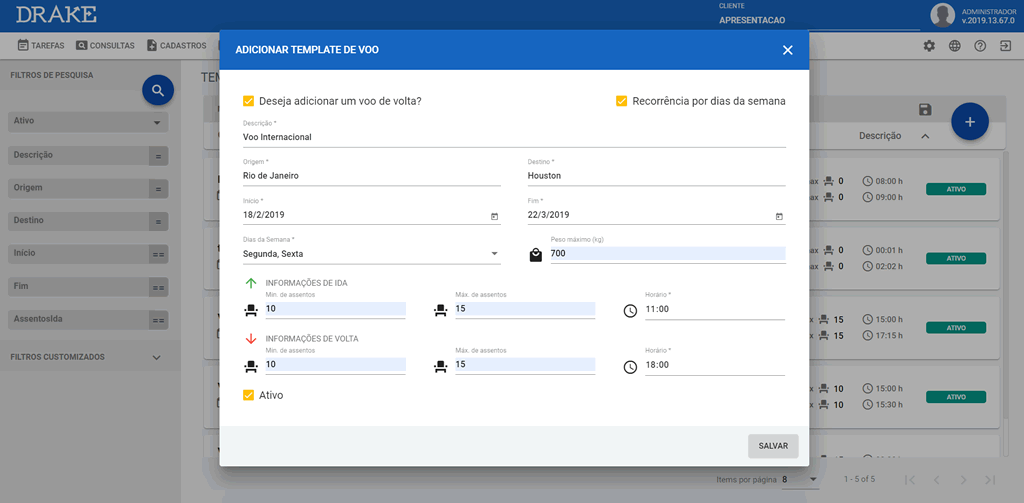
Task: Click the operator button on AssentosIda filter
Action: (x=158, y=320)
